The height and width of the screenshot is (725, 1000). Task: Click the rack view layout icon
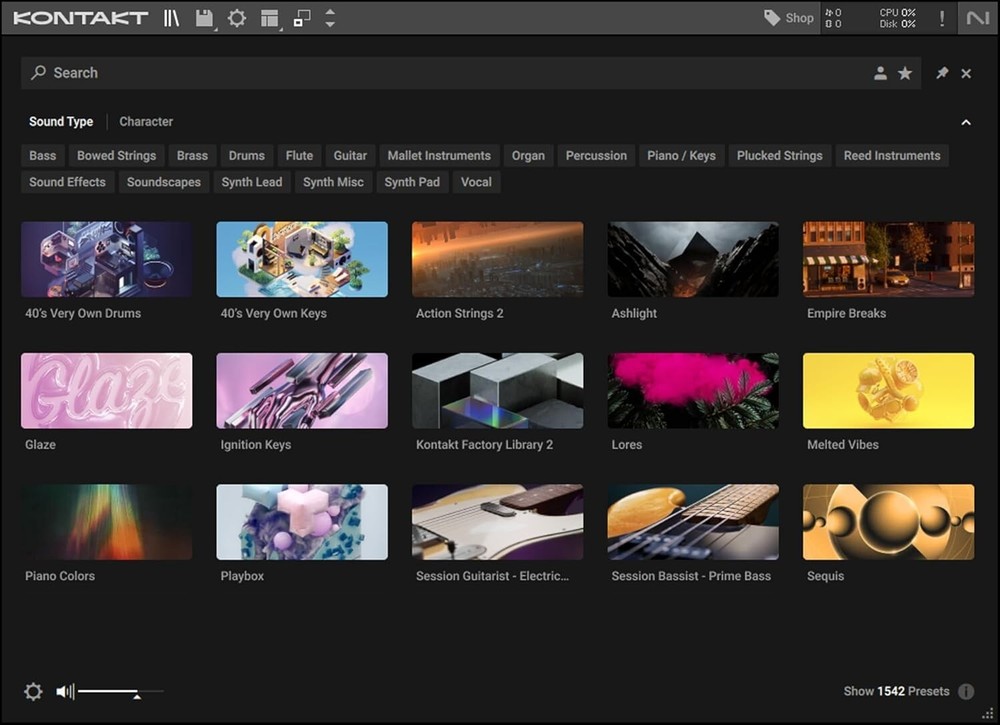point(269,18)
